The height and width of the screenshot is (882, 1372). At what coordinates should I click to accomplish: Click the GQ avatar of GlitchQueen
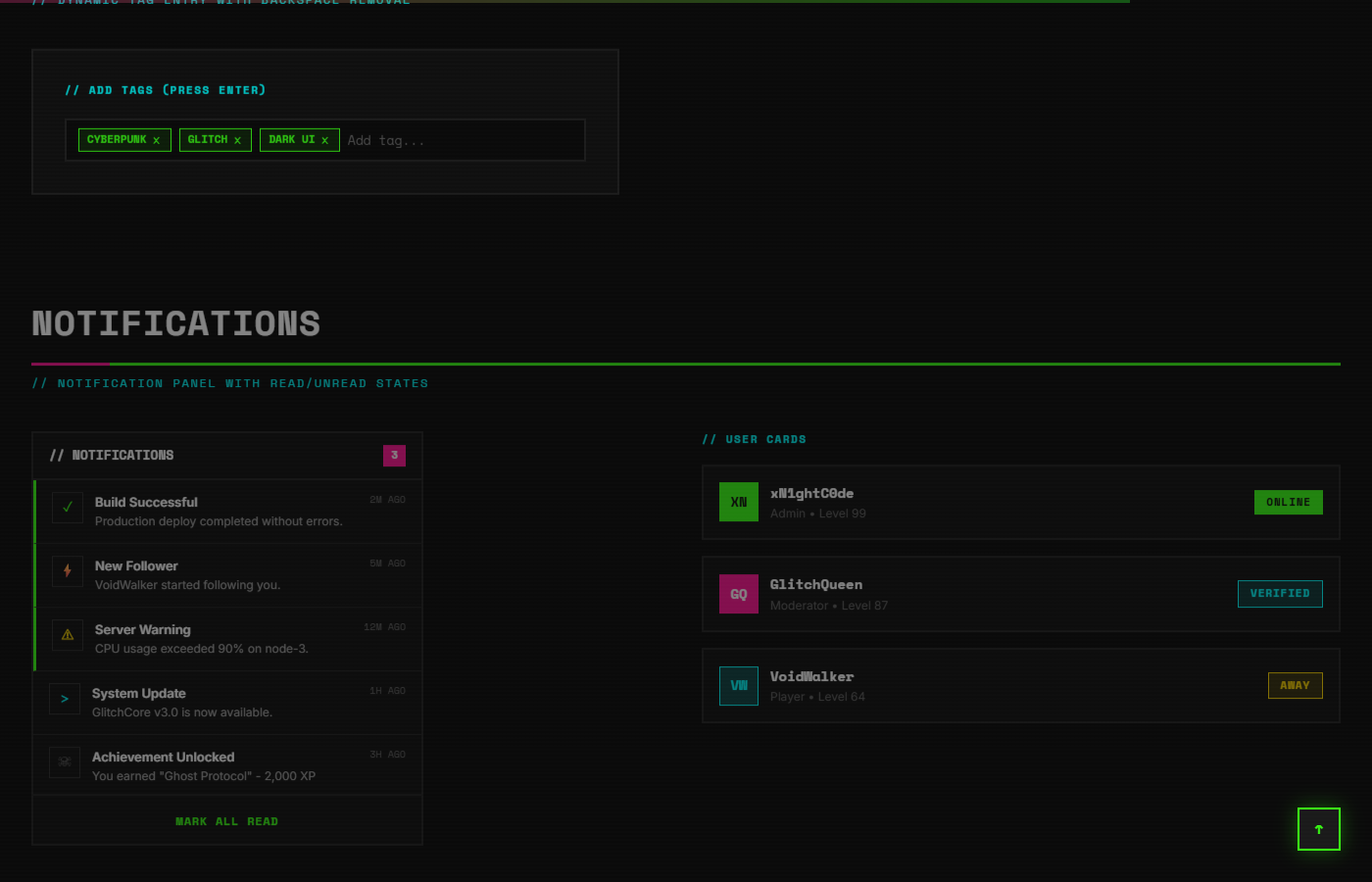tap(739, 594)
